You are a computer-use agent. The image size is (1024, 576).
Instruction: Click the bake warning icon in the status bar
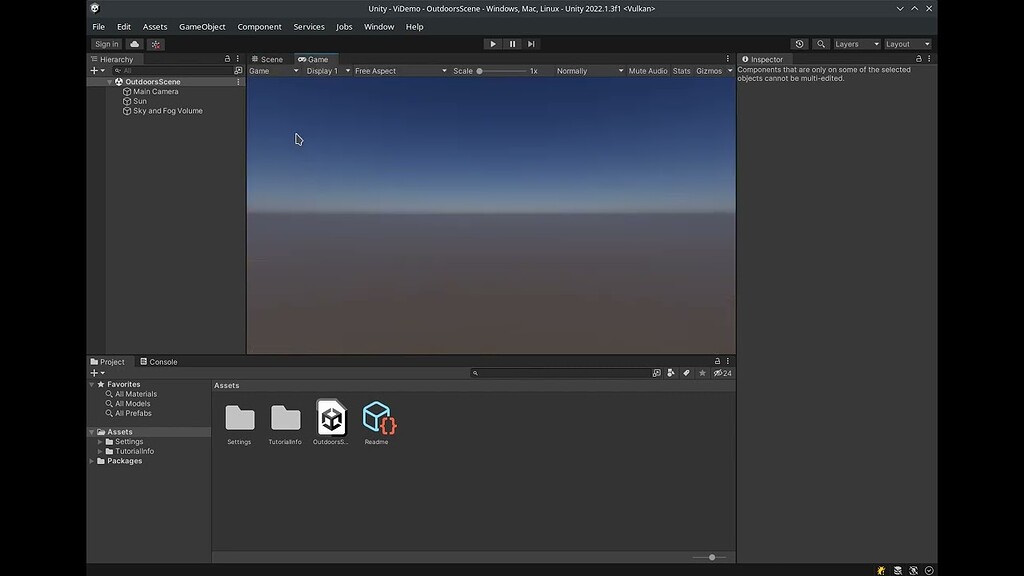coord(879,570)
